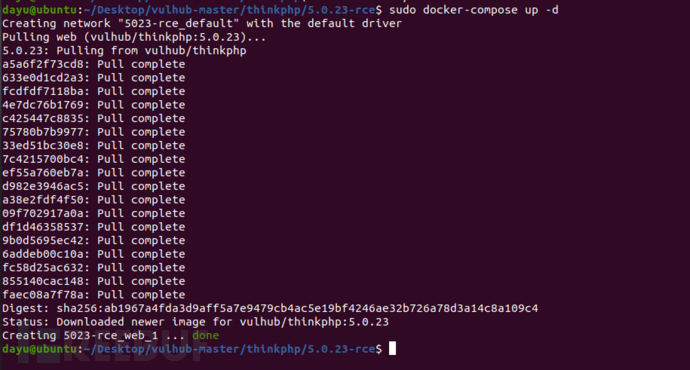Click the layer ID 633e0d1cd2a3
The height and width of the screenshot is (370, 690).
43,78
